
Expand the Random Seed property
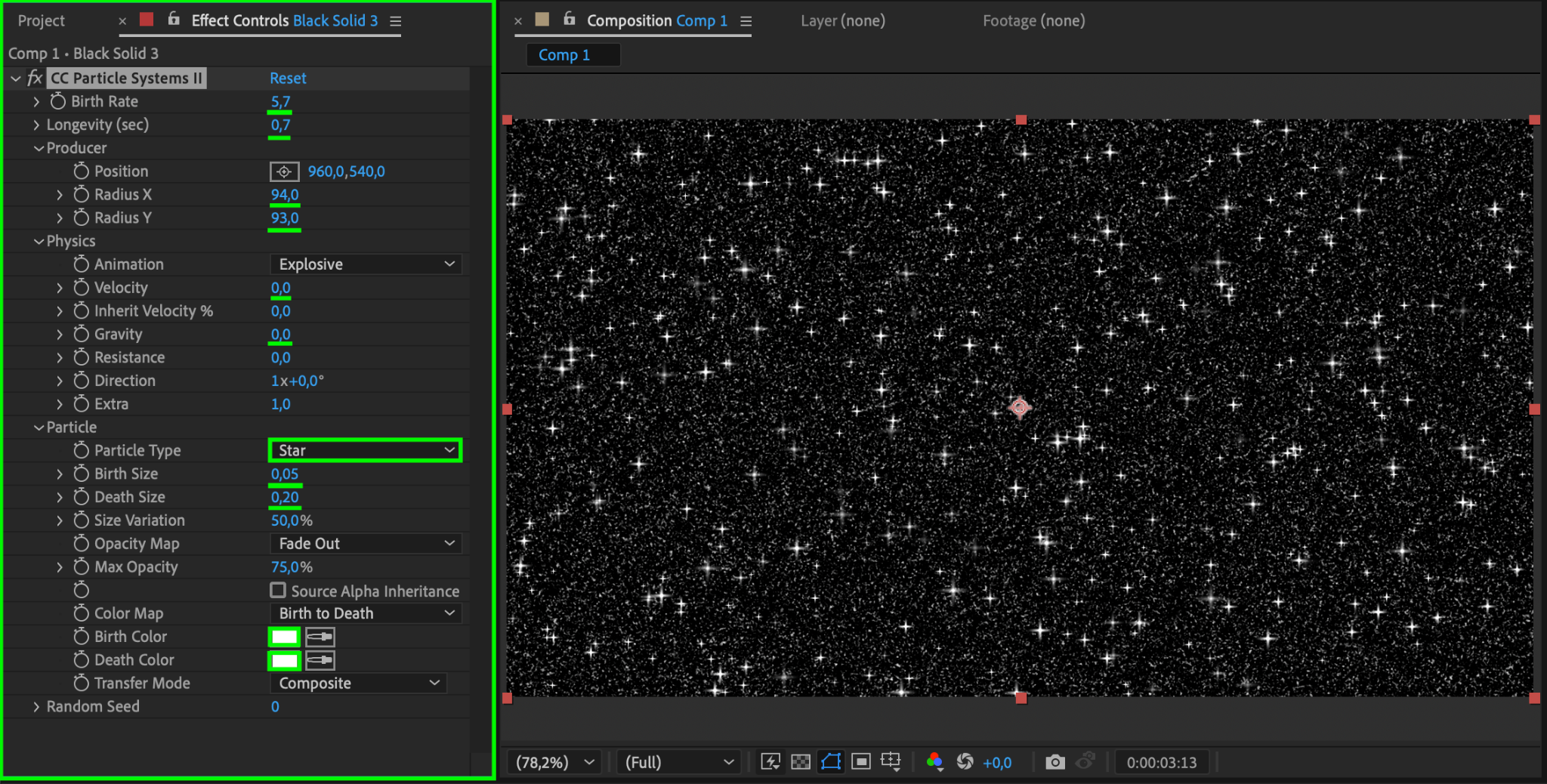[36, 706]
